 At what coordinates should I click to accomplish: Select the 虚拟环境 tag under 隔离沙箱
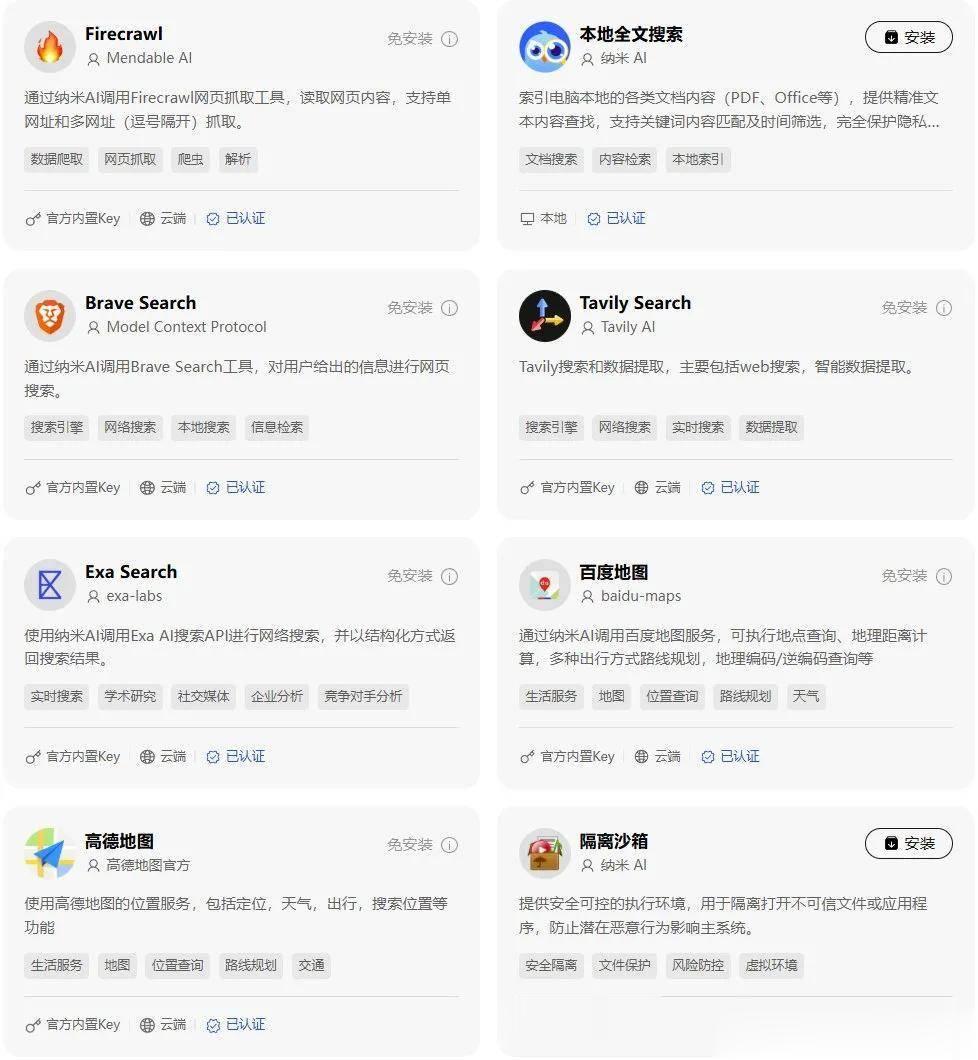771,965
